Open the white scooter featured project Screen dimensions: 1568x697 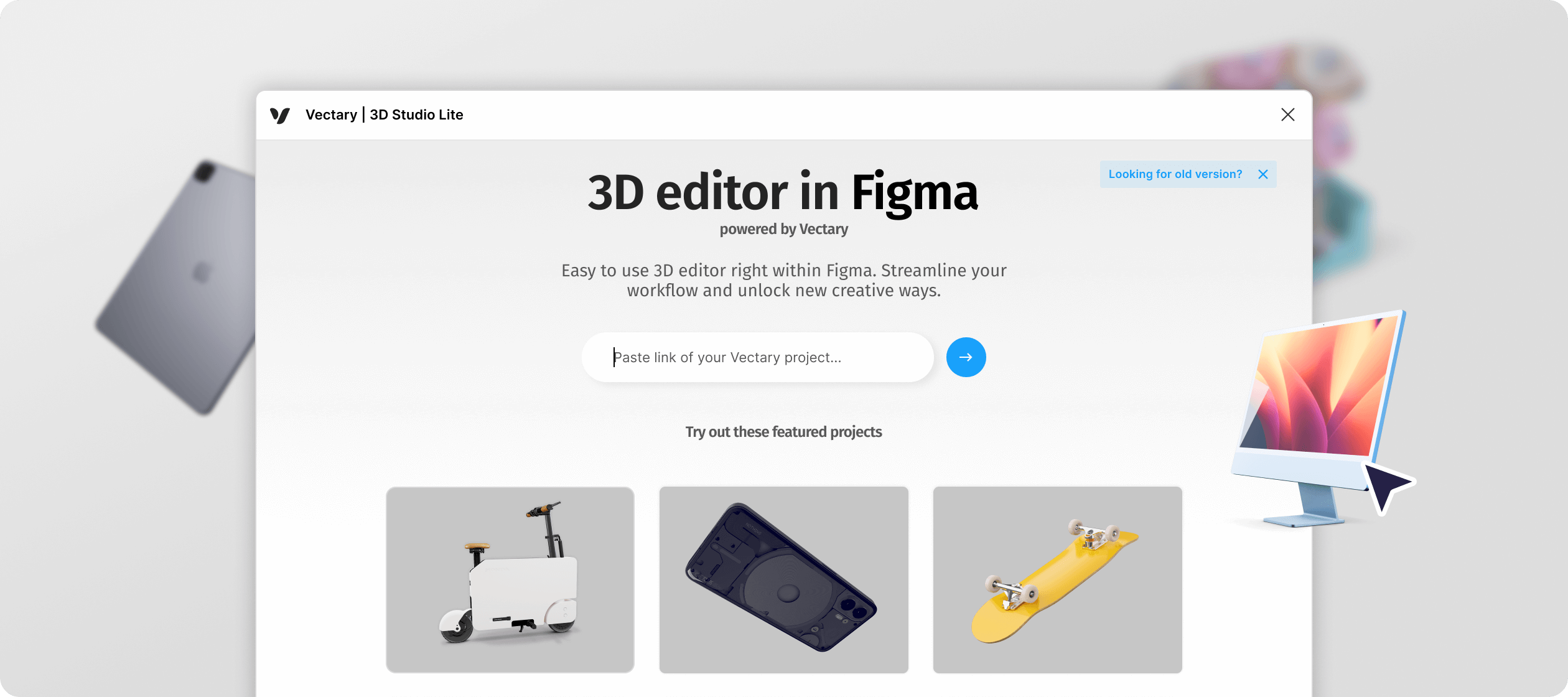pos(510,579)
